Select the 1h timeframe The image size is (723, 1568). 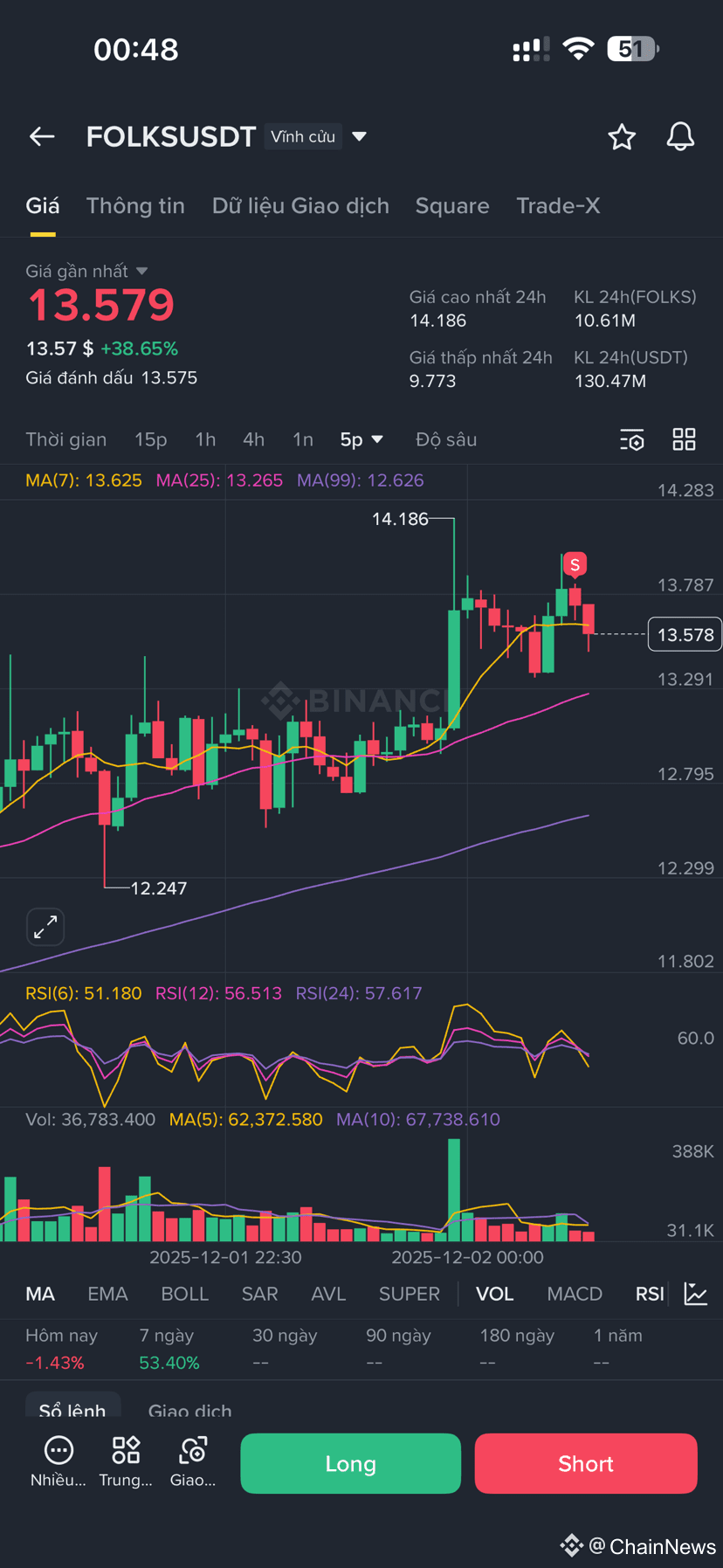(205, 439)
